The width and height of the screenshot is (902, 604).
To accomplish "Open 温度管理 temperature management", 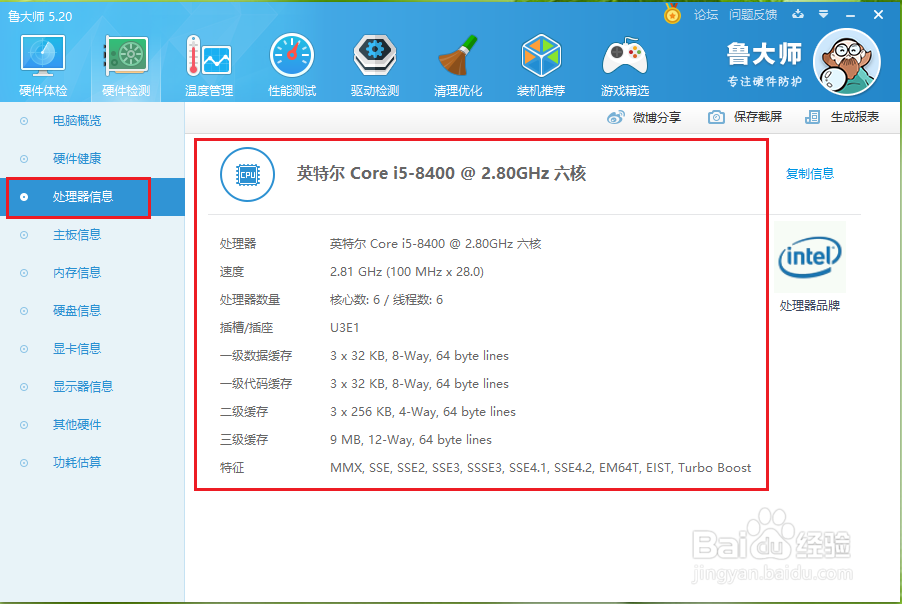I will pos(209,66).
